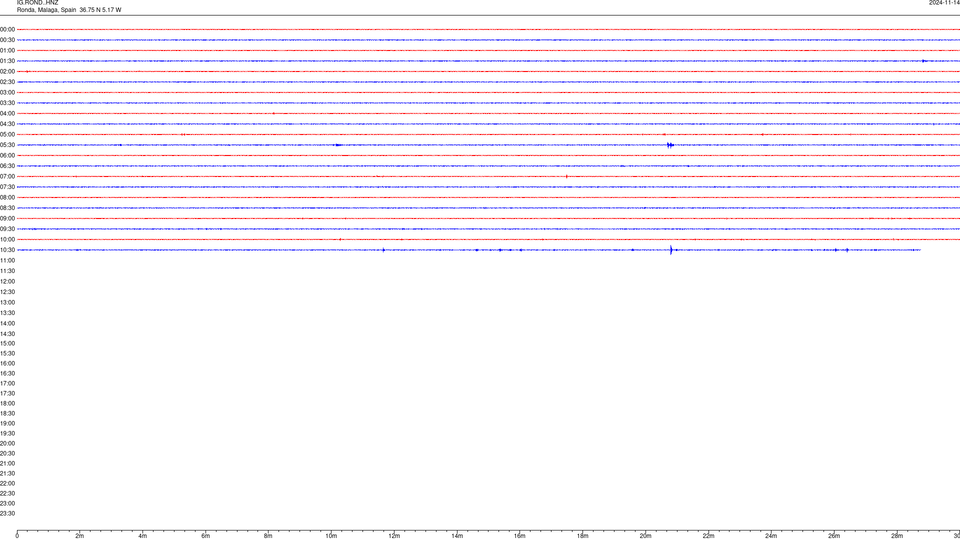Click the '12m' axis tick label

[394, 536]
